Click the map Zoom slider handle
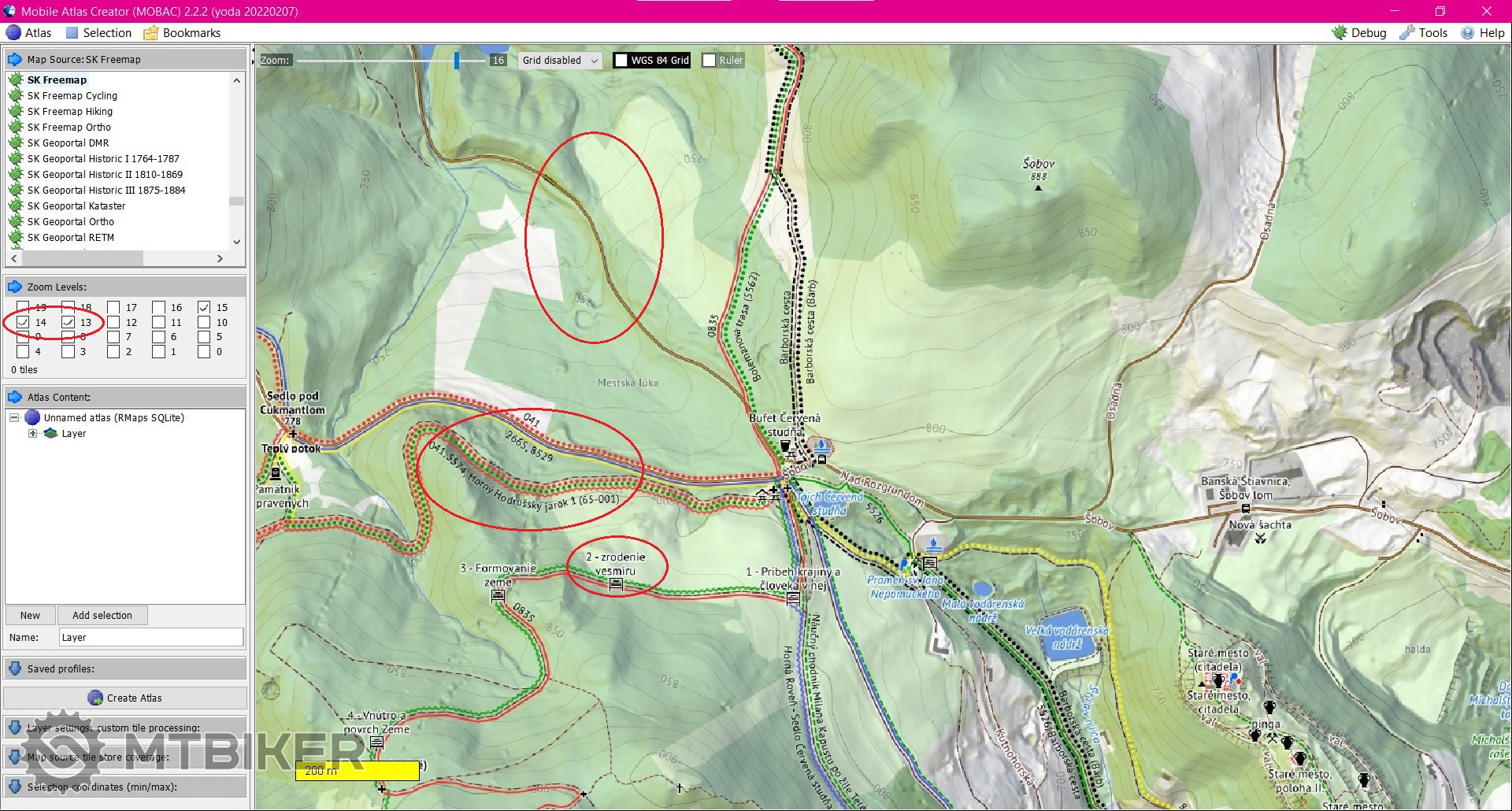Image resolution: width=1512 pixels, height=811 pixels. click(456, 60)
